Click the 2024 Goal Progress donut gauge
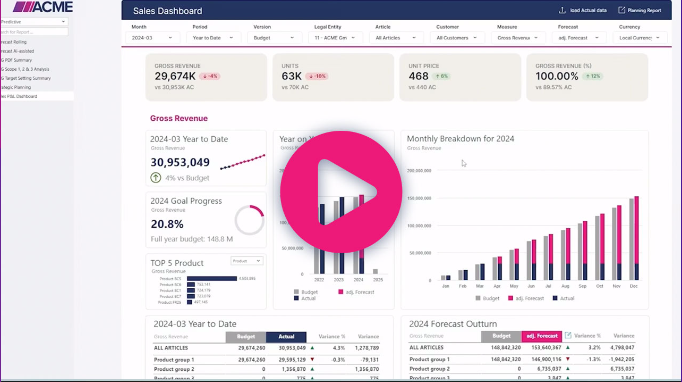The image size is (682, 382). (250, 220)
